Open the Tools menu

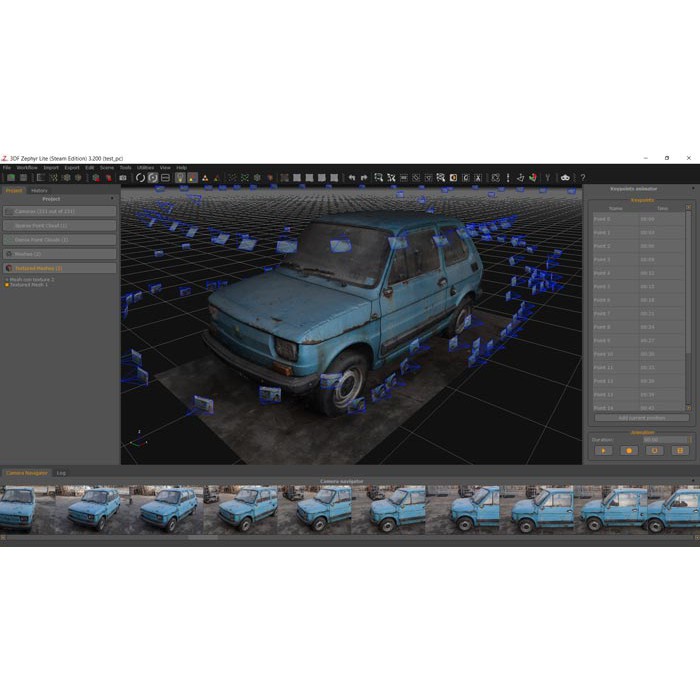[125, 168]
